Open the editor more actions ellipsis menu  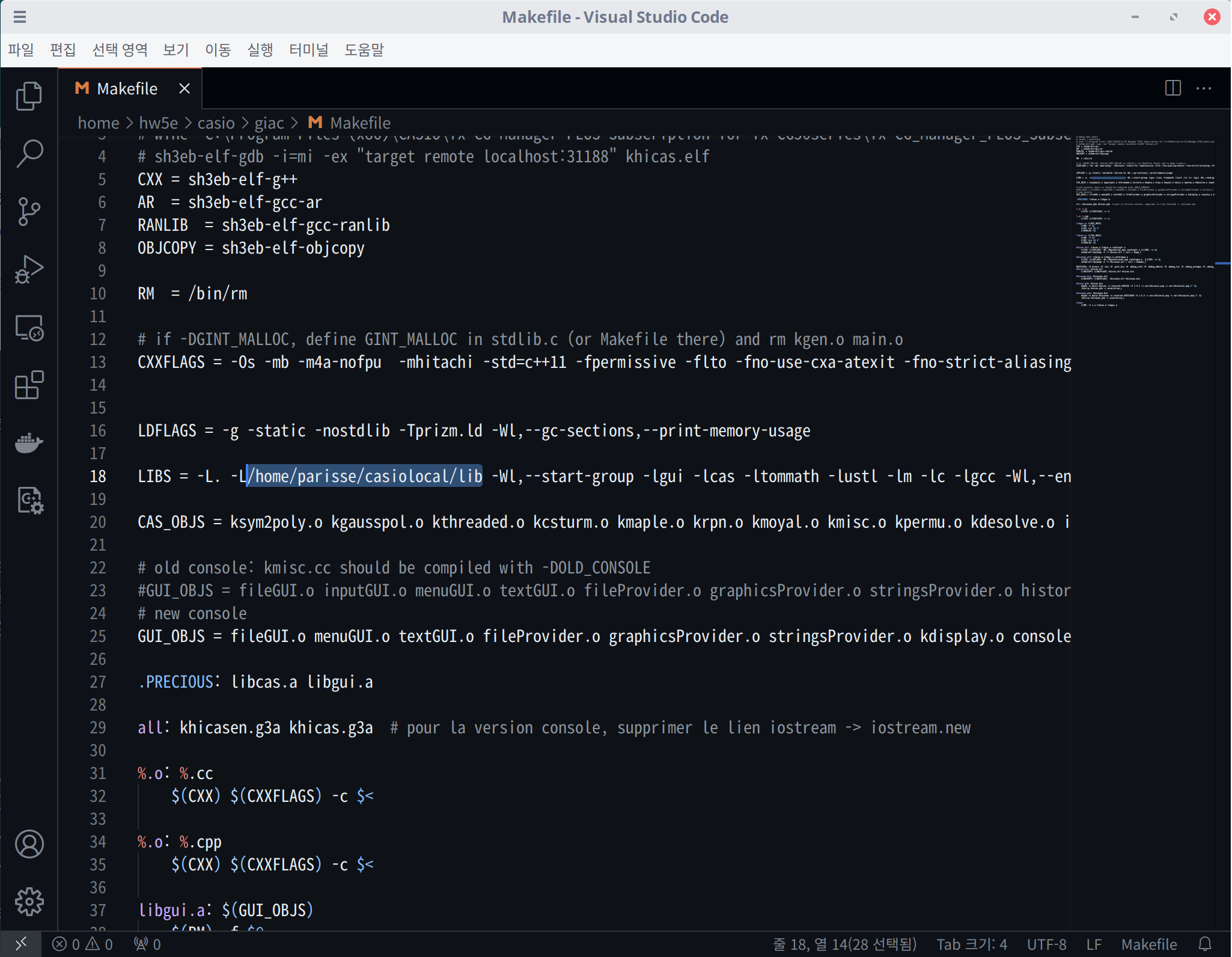[x=1204, y=88]
